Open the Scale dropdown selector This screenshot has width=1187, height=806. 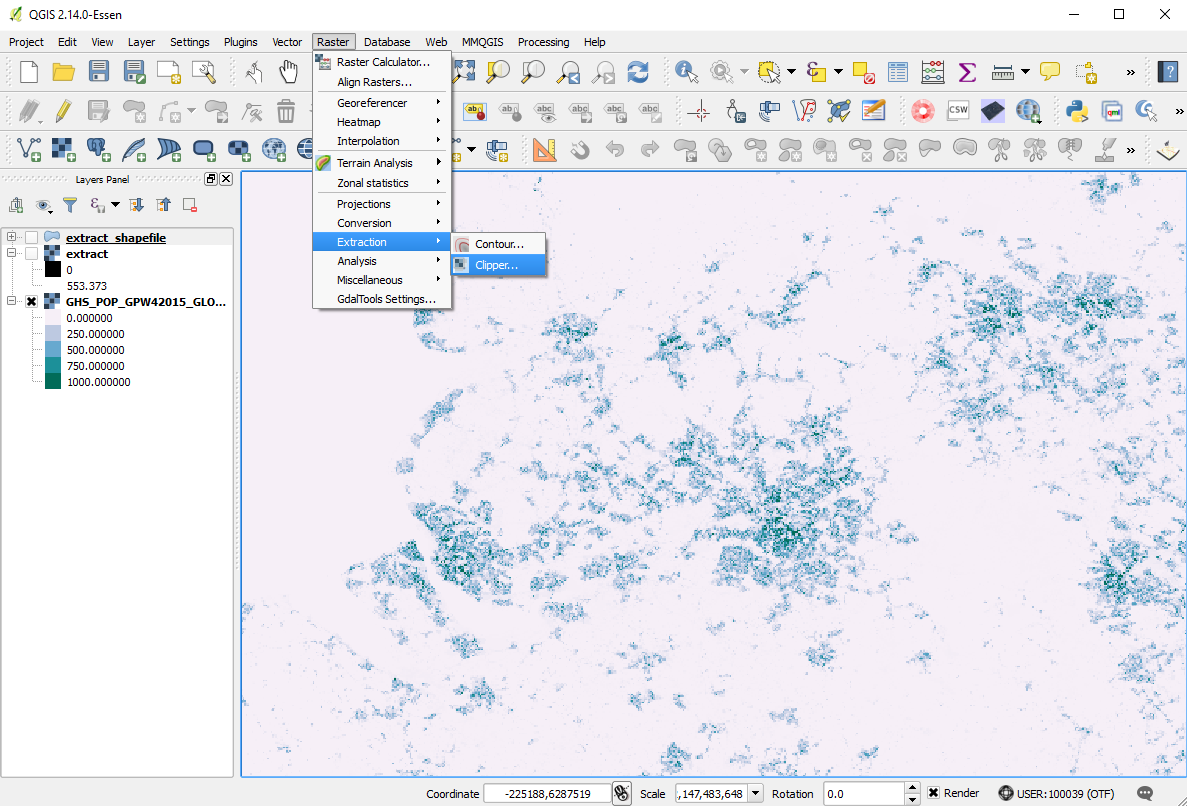click(755, 793)
